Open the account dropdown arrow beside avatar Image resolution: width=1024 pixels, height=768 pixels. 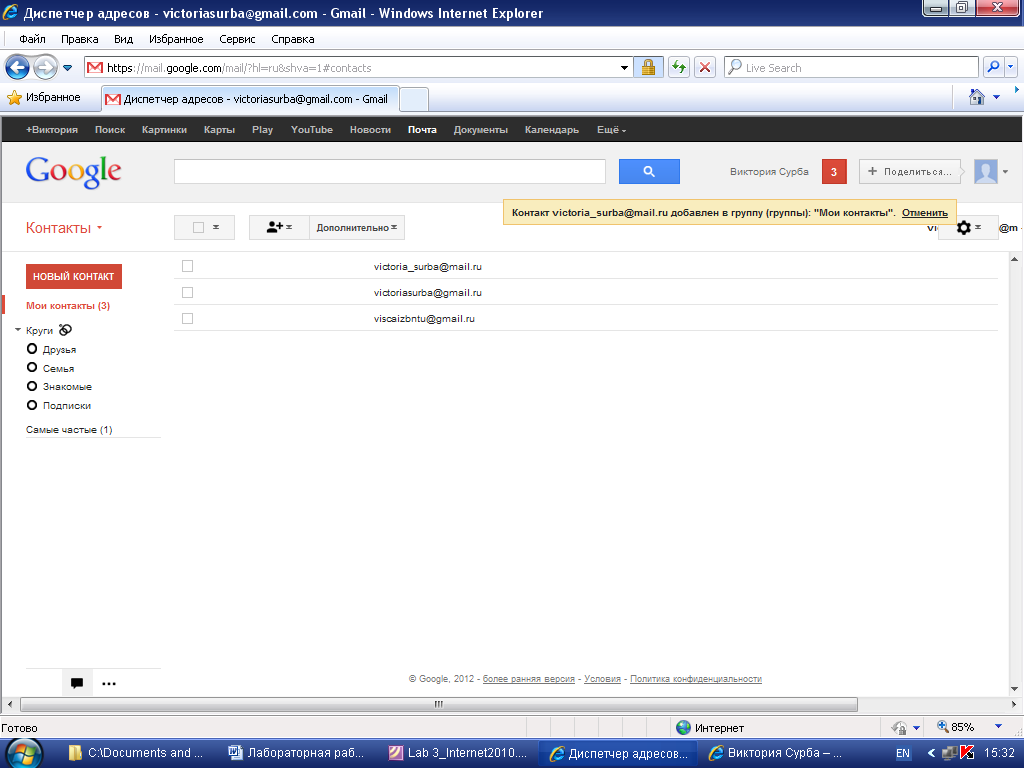1005,172
